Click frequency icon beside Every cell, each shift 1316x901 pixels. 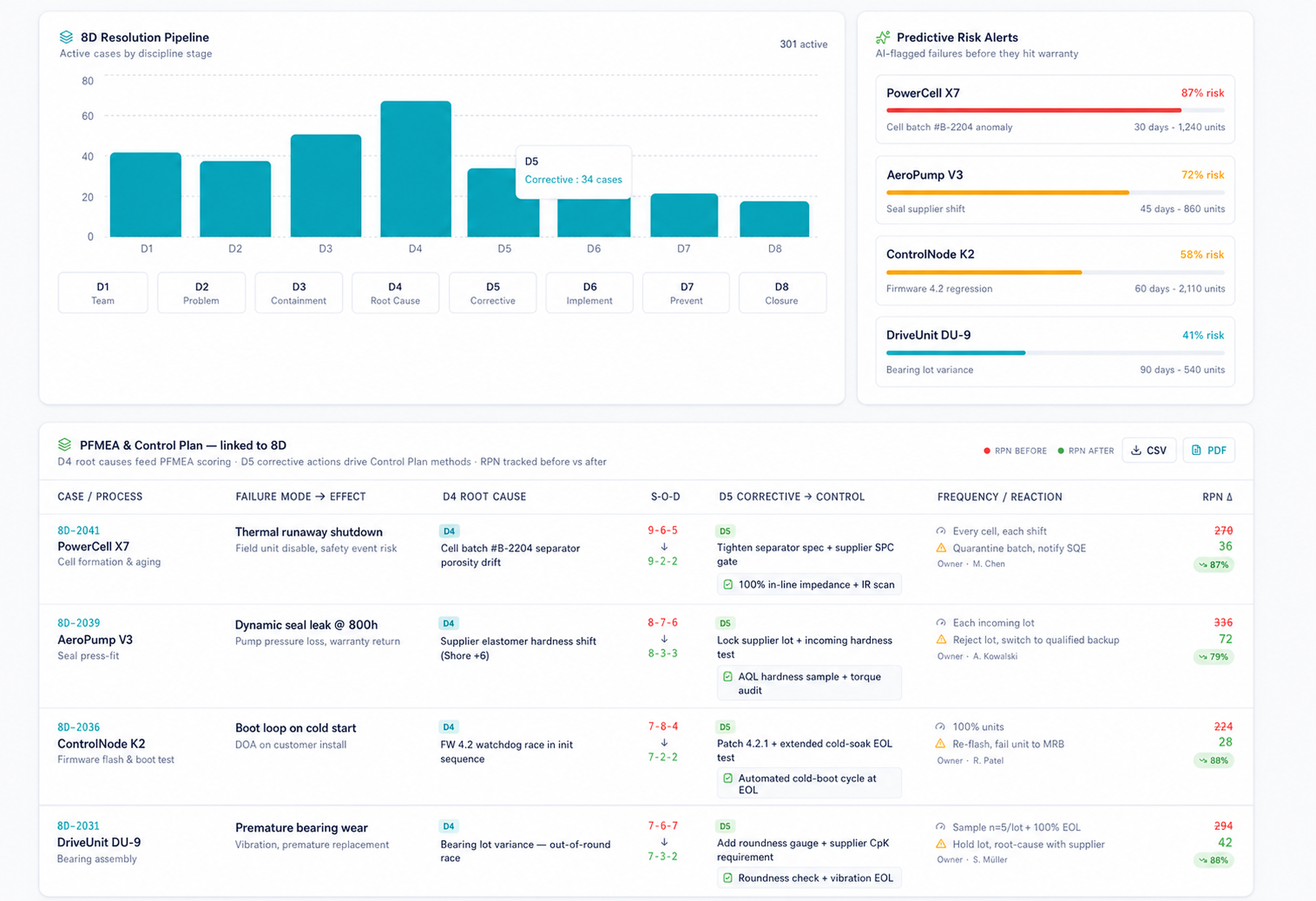tap(941, 531)
